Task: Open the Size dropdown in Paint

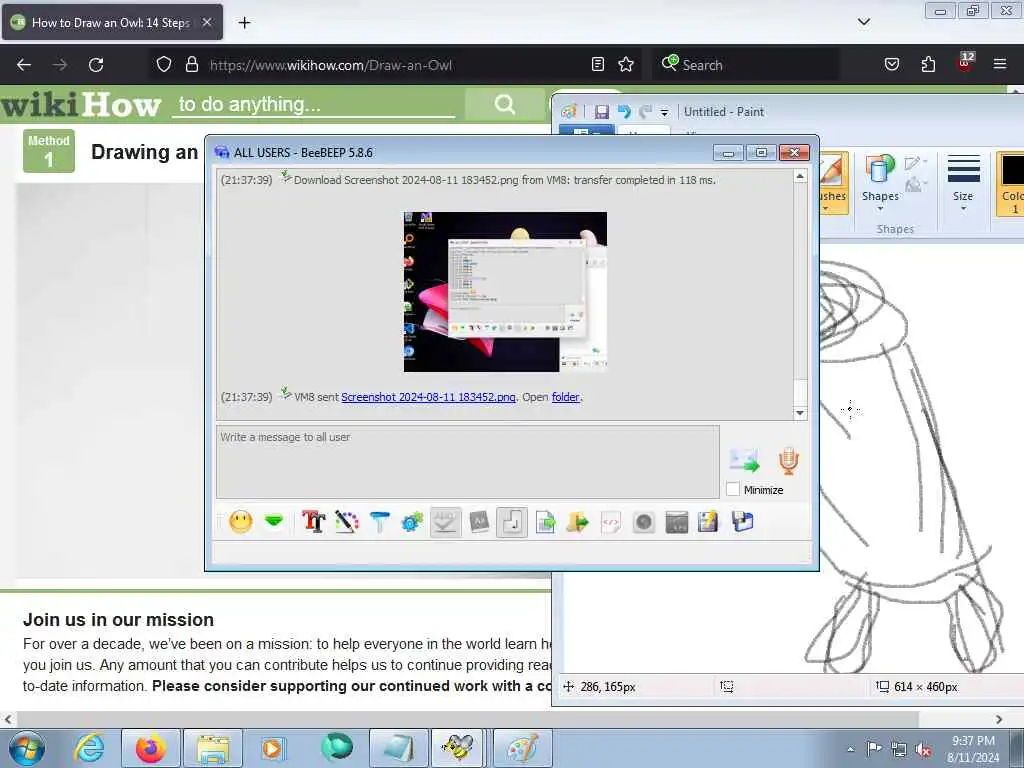Action: pyautogui.click(x=963, y=184)
